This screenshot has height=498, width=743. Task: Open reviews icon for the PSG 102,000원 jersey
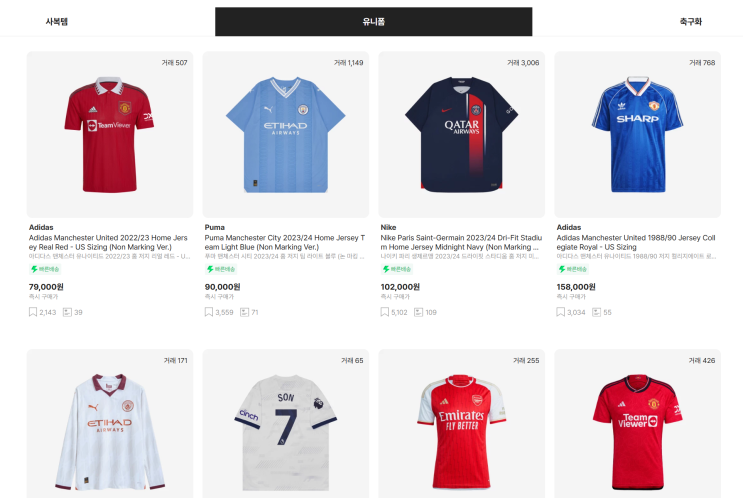[419, 312]
